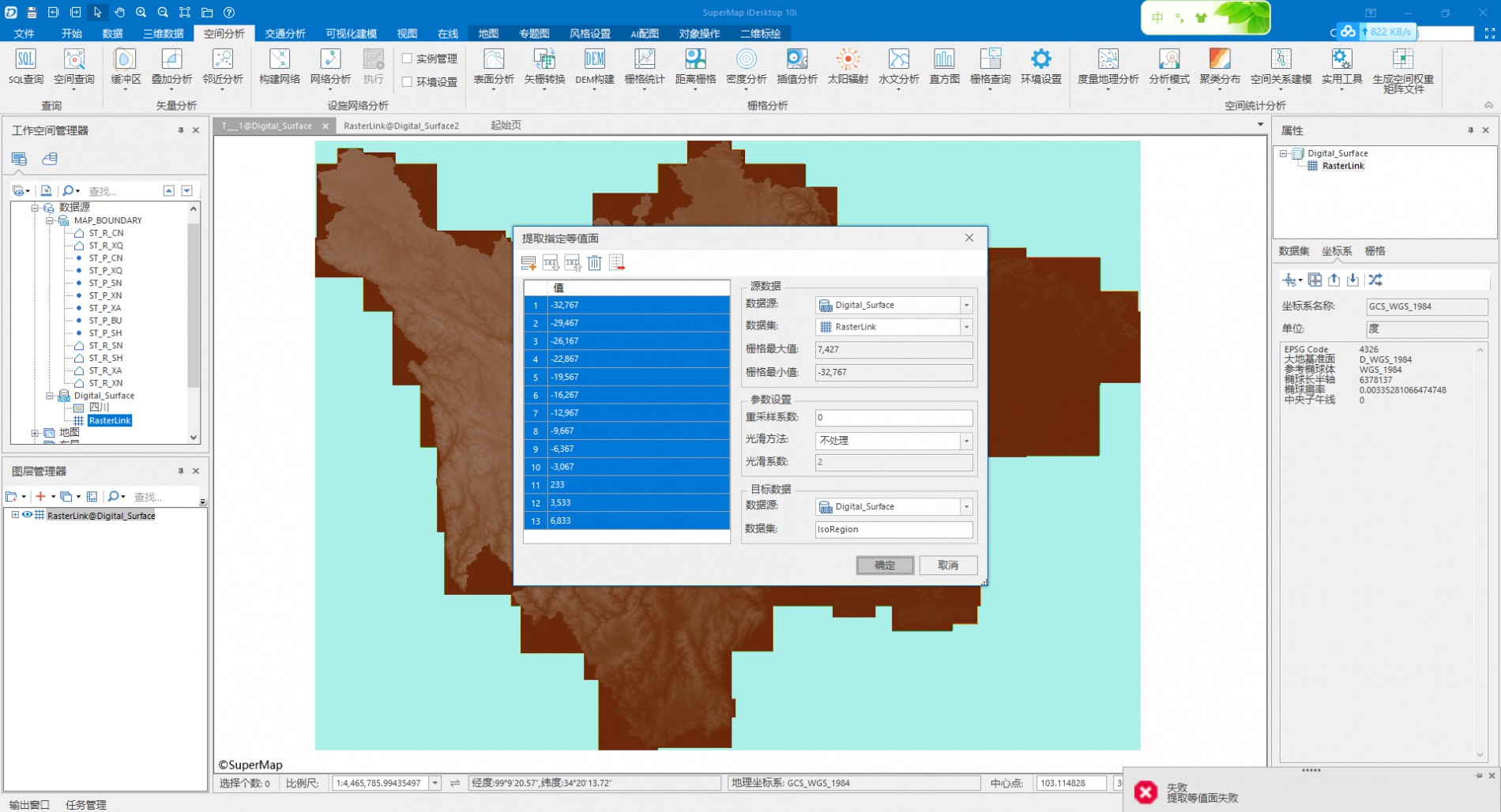Open the 太阳辐射 tool
The width and height of the screenshot is (1501, 812).
pos(848,67)
